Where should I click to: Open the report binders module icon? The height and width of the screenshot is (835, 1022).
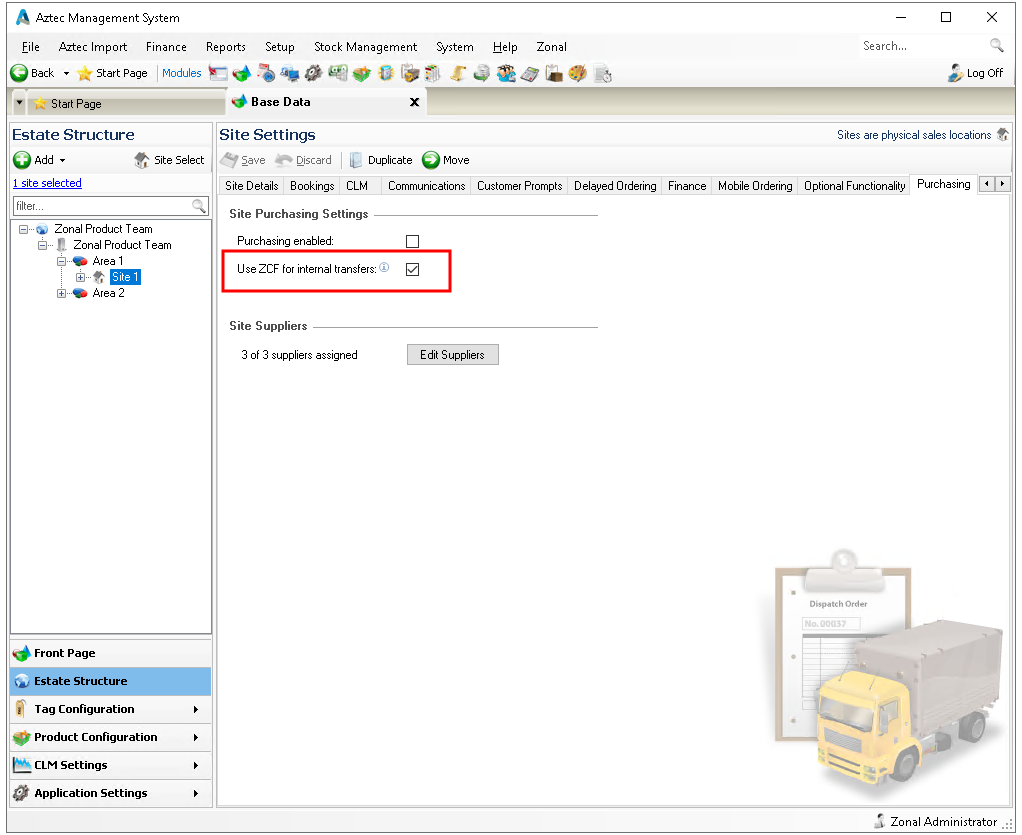click(x=433, y=74)
